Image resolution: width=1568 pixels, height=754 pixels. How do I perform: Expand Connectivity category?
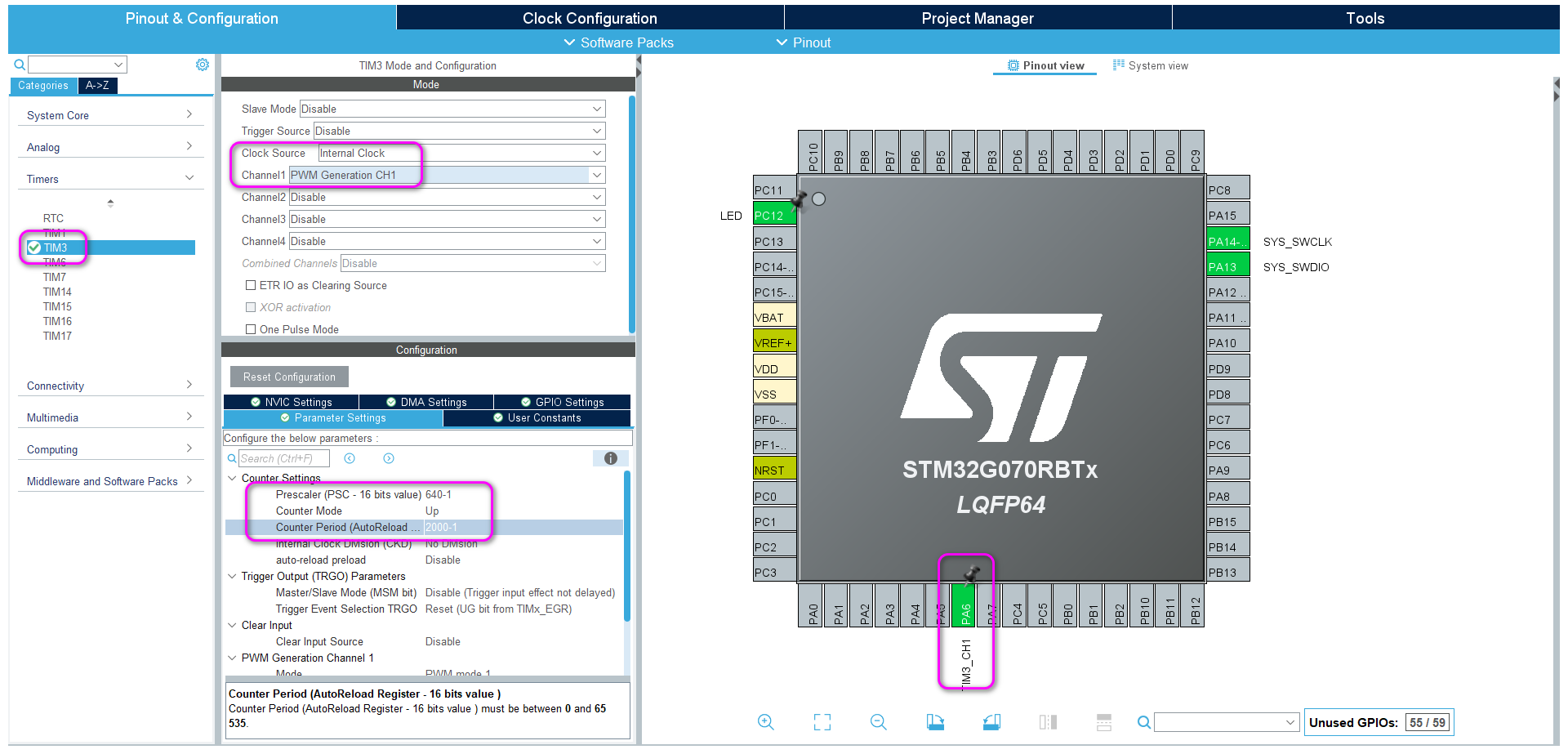(x=109, y=386)
